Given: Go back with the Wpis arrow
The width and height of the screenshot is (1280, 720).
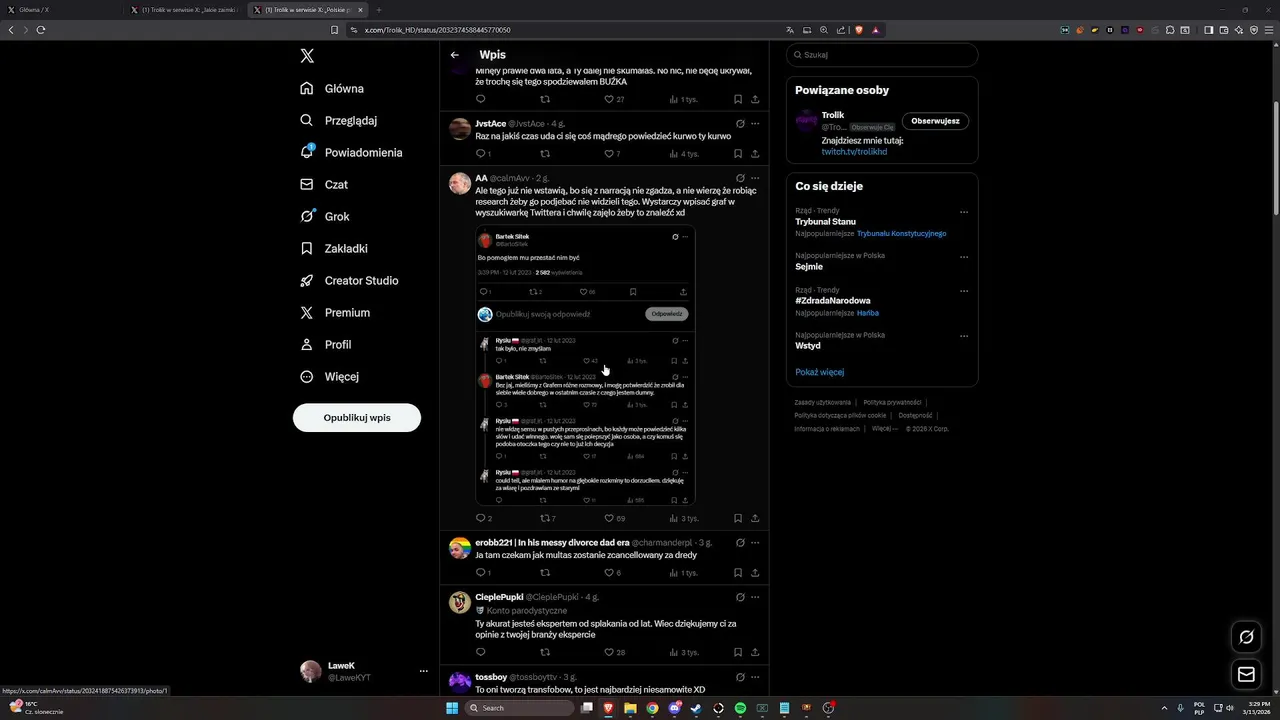Looking at the screenshot, I should pyautogui.click(x=455, y=55).
